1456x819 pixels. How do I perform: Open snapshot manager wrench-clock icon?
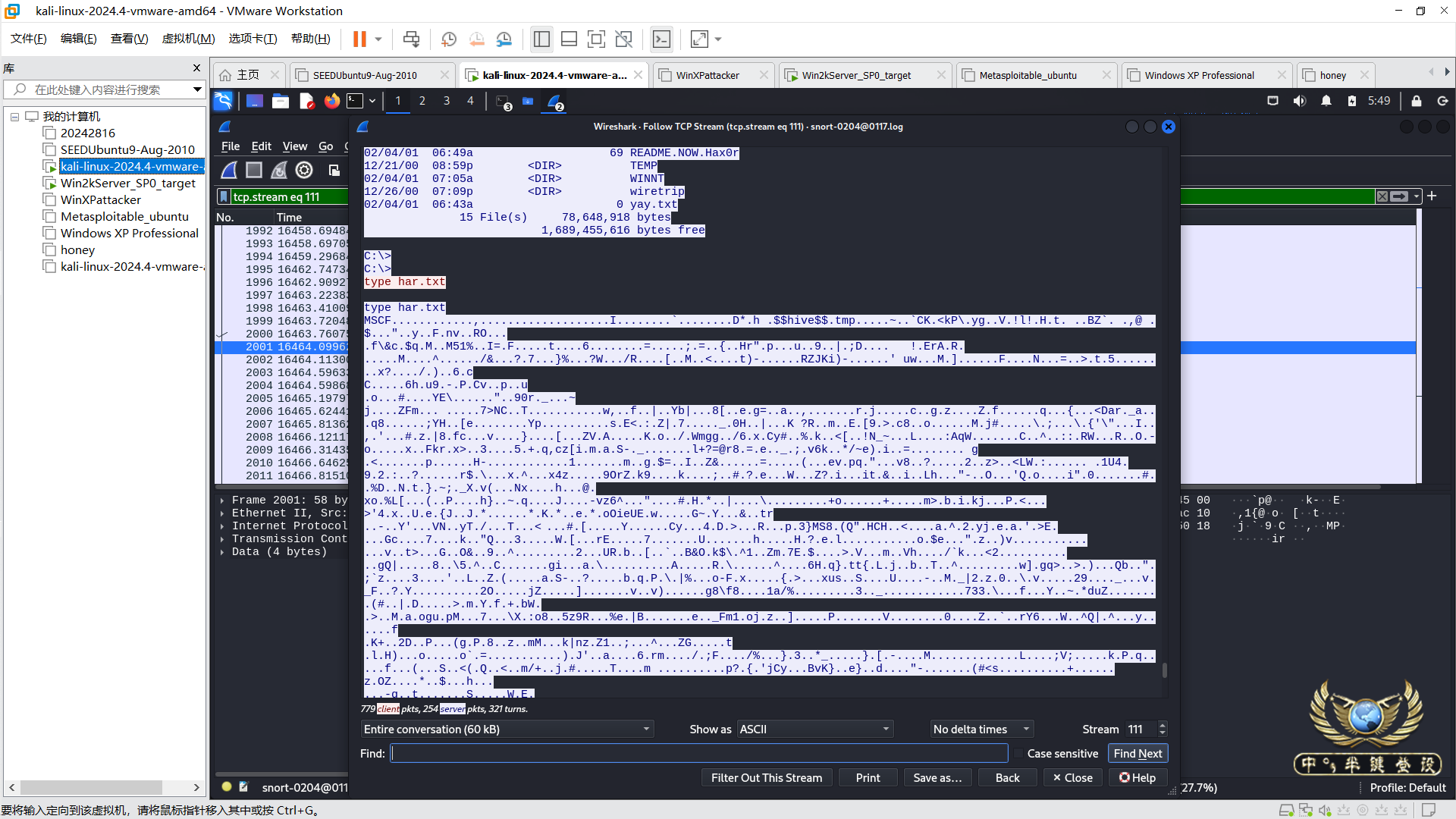504,39
